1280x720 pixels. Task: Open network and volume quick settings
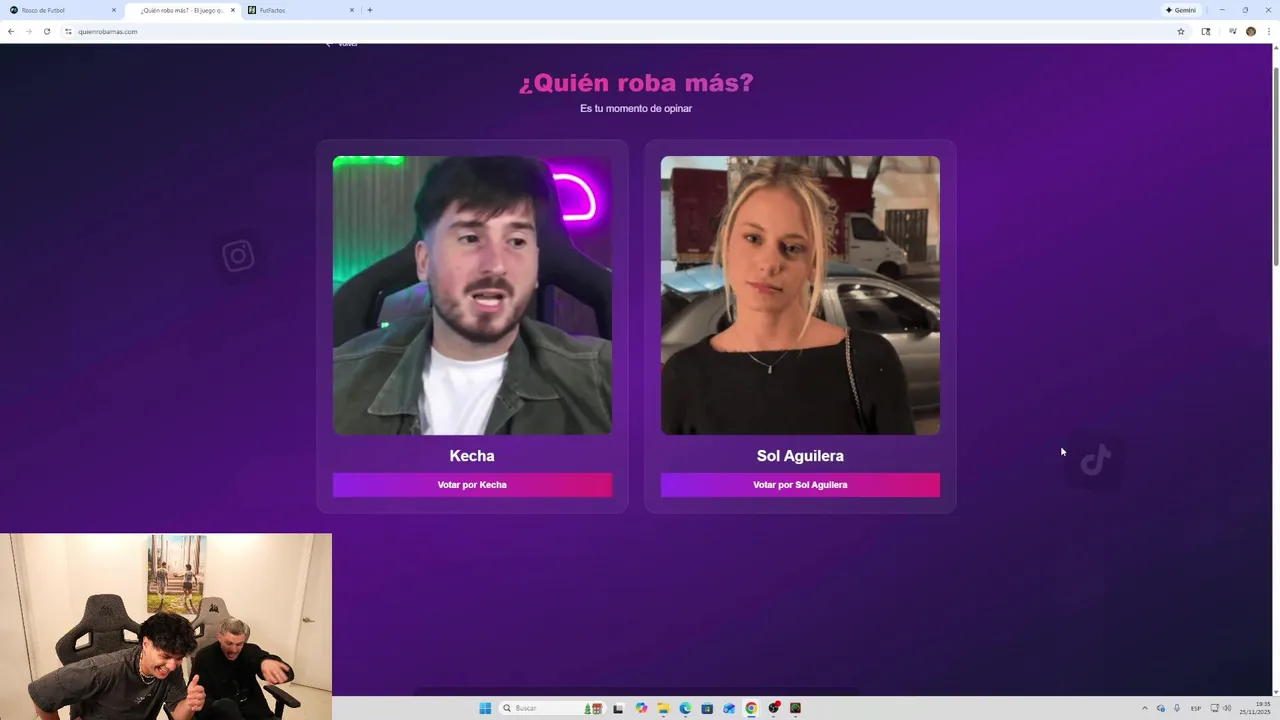(x=1220, y=708)
